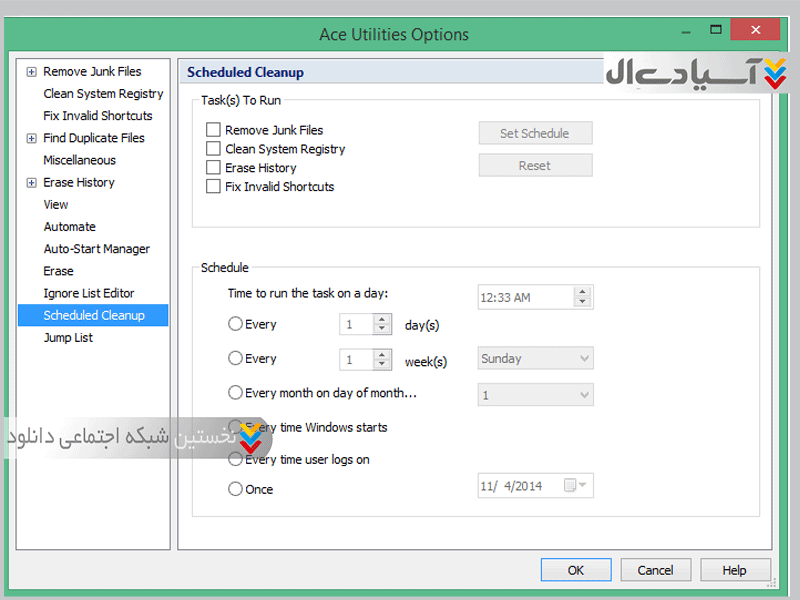This screenshot has height=600, width=800.
Task: Increase the weeks interval spinner value
Action: (x=381, y=354)
